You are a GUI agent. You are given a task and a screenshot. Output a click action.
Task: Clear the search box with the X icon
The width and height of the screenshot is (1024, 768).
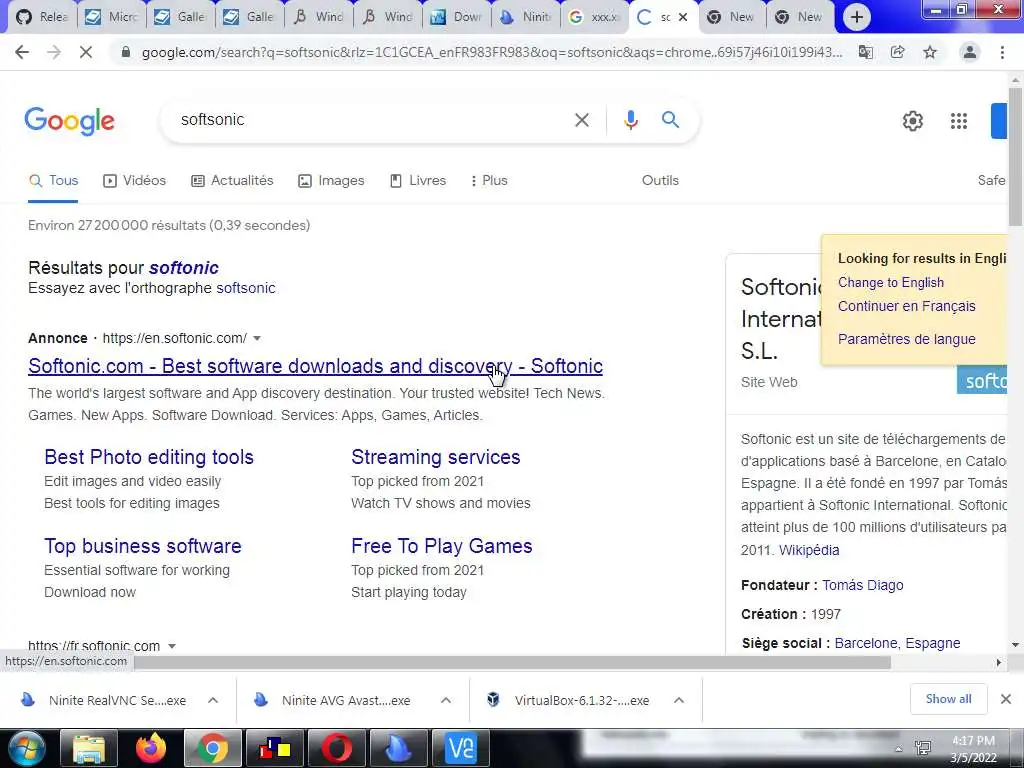(582, 120)
